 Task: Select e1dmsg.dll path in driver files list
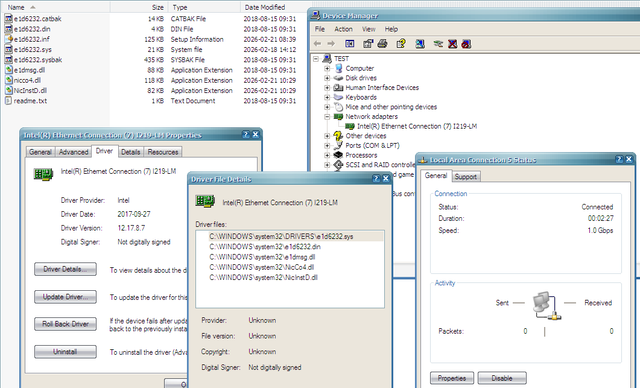[262, 257]
